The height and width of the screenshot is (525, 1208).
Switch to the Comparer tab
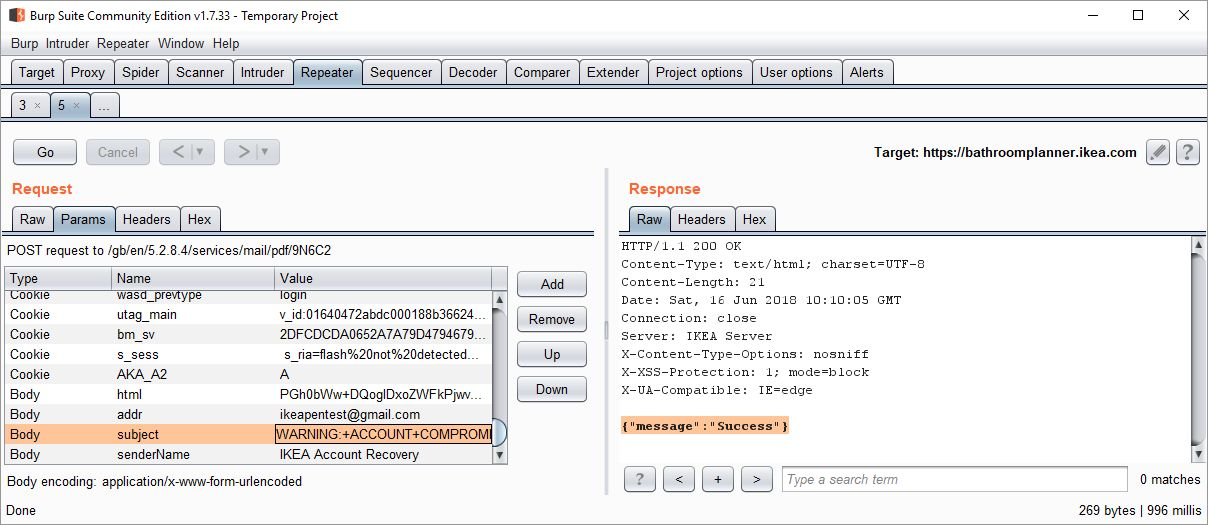click(542, 72)
